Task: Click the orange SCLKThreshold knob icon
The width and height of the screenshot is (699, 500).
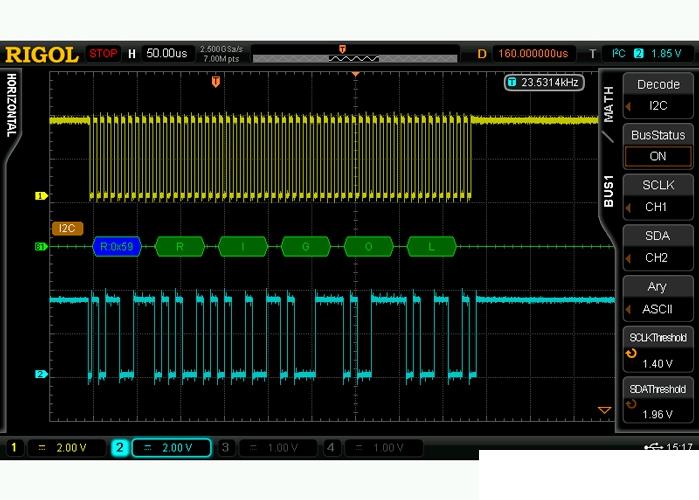Action: point(631,355)
